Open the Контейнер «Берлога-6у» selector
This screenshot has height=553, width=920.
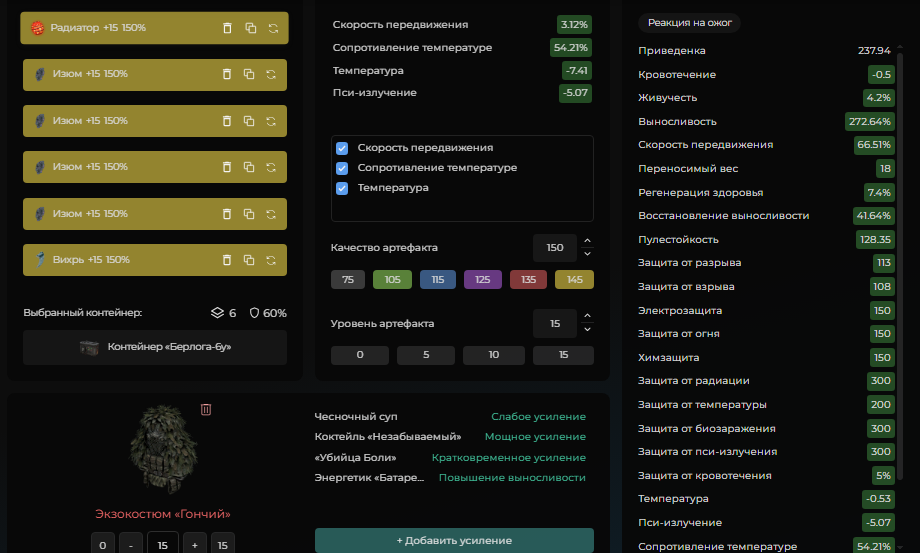pyautogui.click(x=155, y=347)
